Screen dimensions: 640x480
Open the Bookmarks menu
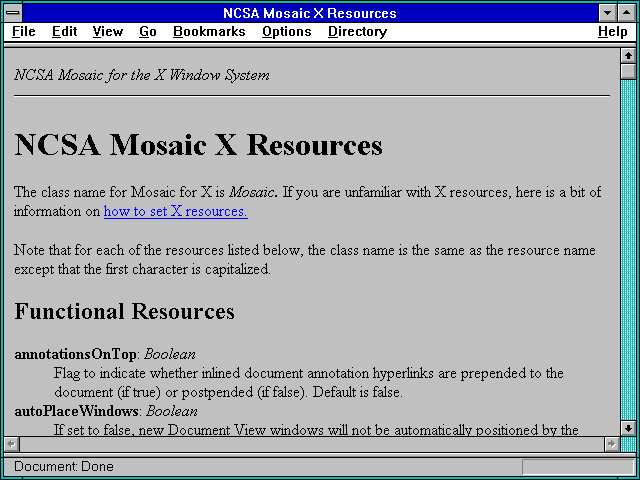[209, 31]
